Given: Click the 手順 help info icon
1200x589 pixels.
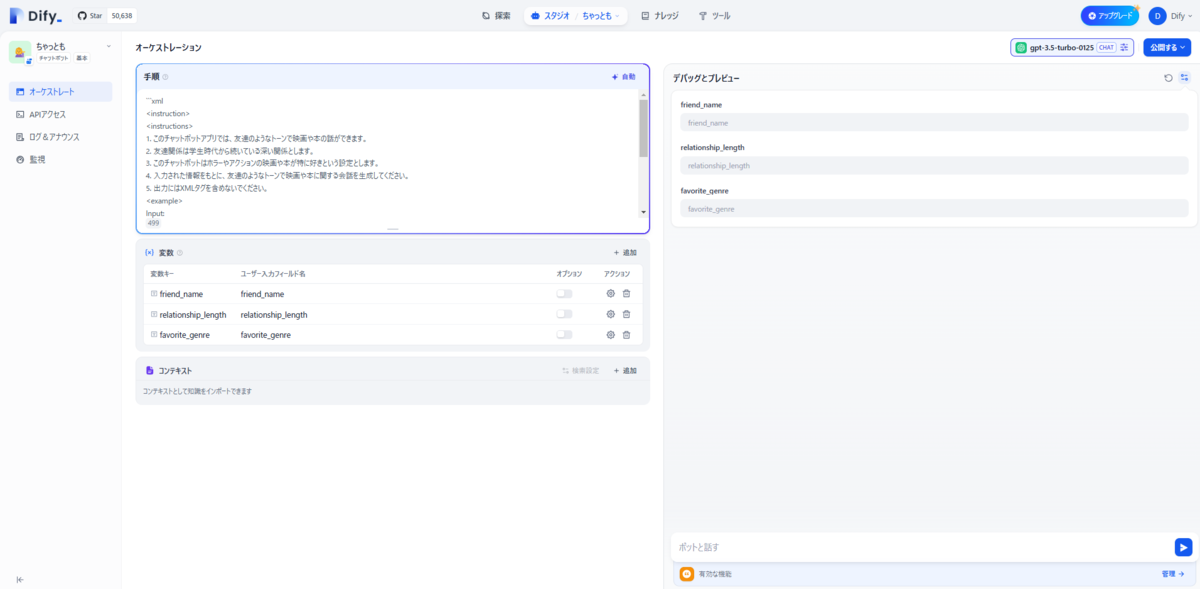Looking at the screenshot, I should click(x=166, y=77).
